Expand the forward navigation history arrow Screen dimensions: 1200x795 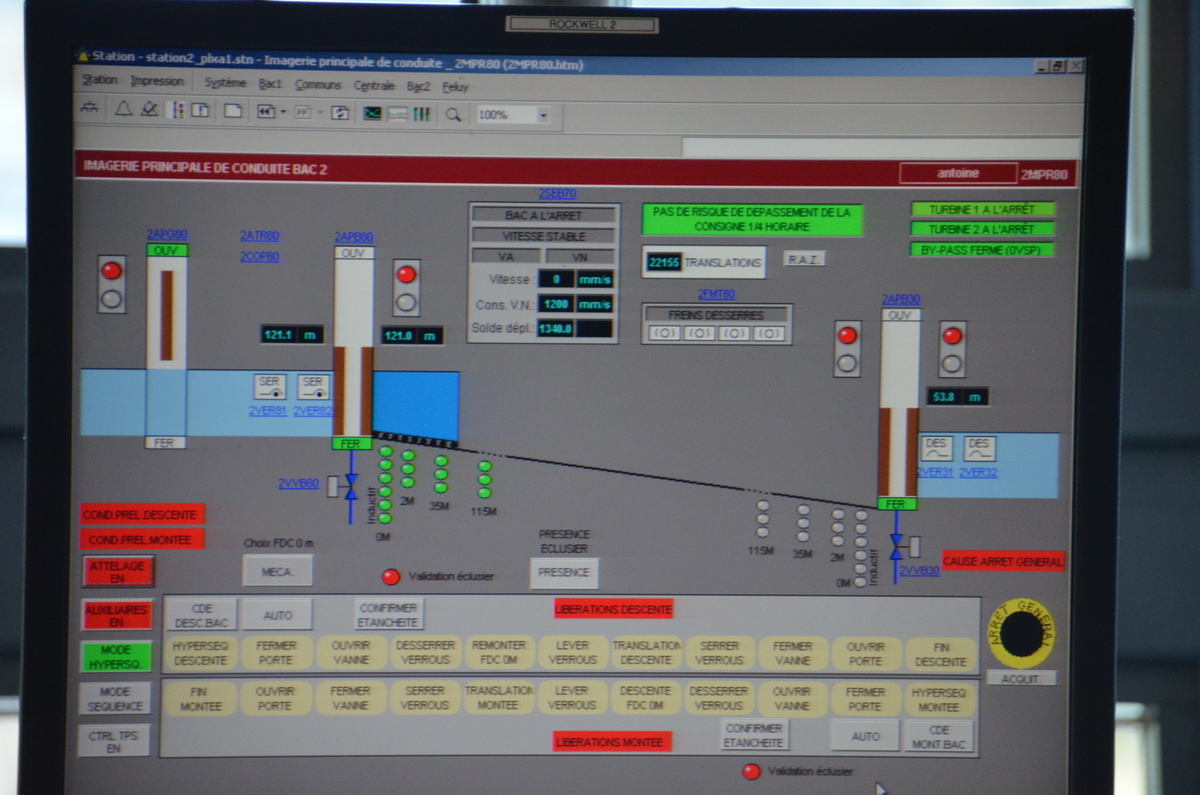click(x=319, y=113)
